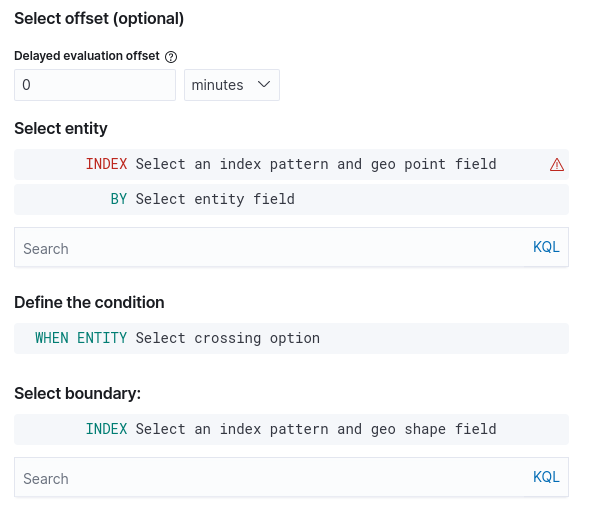Click the red INDEX keyword under Select entity

[106, 164]
